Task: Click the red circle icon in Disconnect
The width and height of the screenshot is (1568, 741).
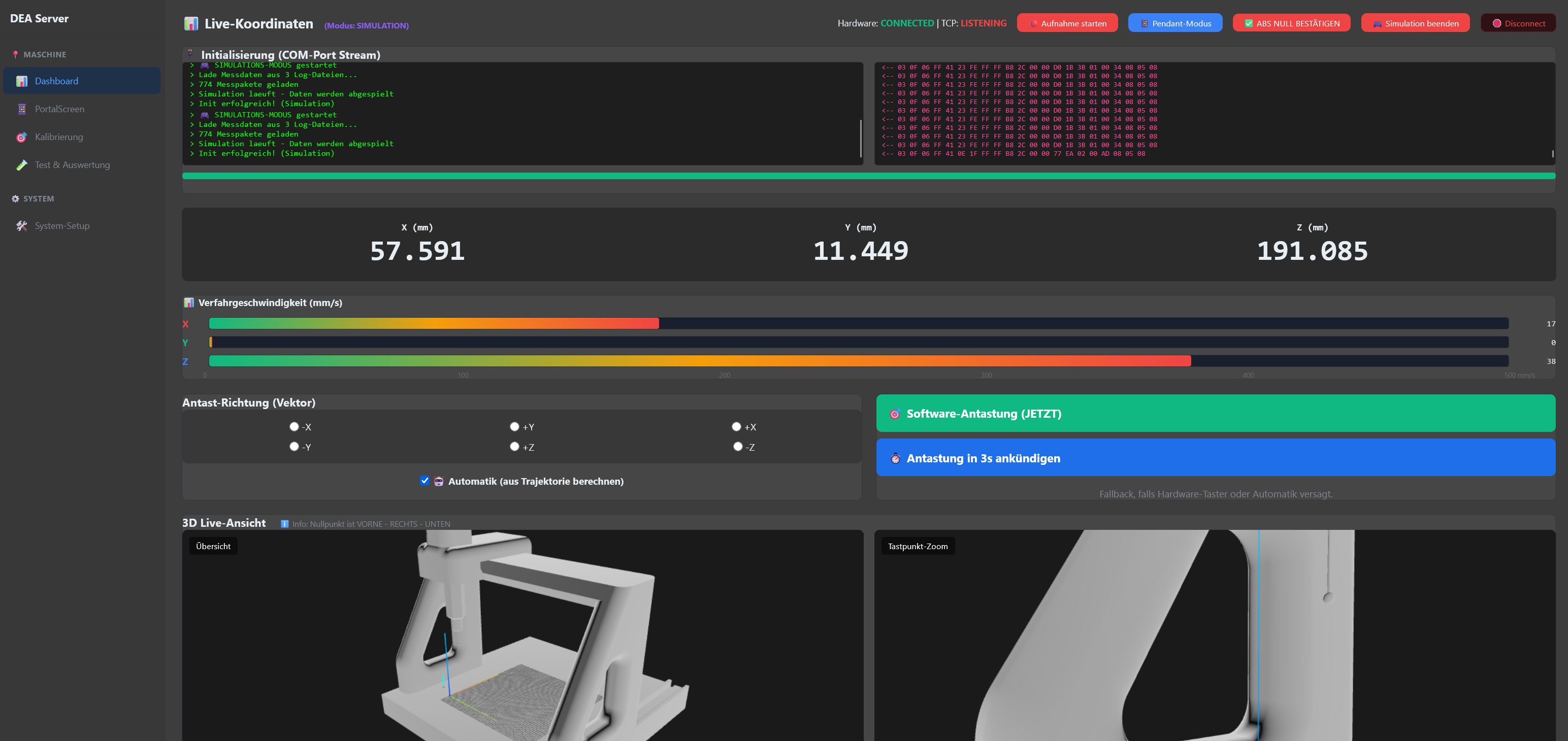Action: point(1497,24)
